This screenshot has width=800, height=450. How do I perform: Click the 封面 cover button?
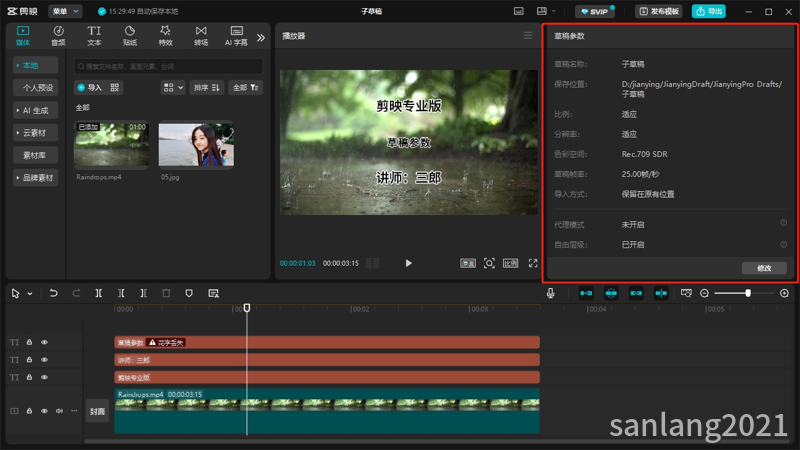click(97, 411)
